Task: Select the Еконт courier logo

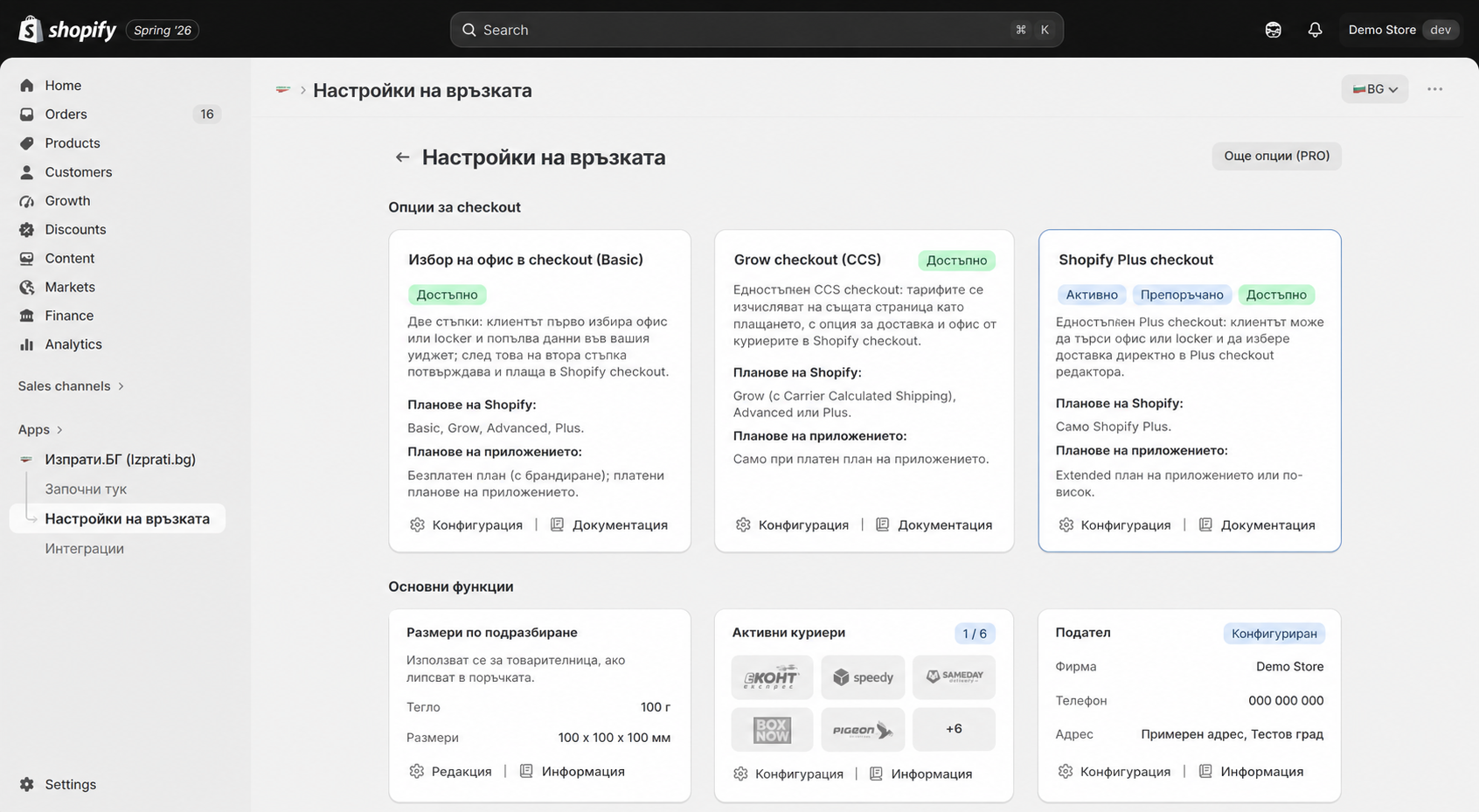Action: tap(772, 677)
